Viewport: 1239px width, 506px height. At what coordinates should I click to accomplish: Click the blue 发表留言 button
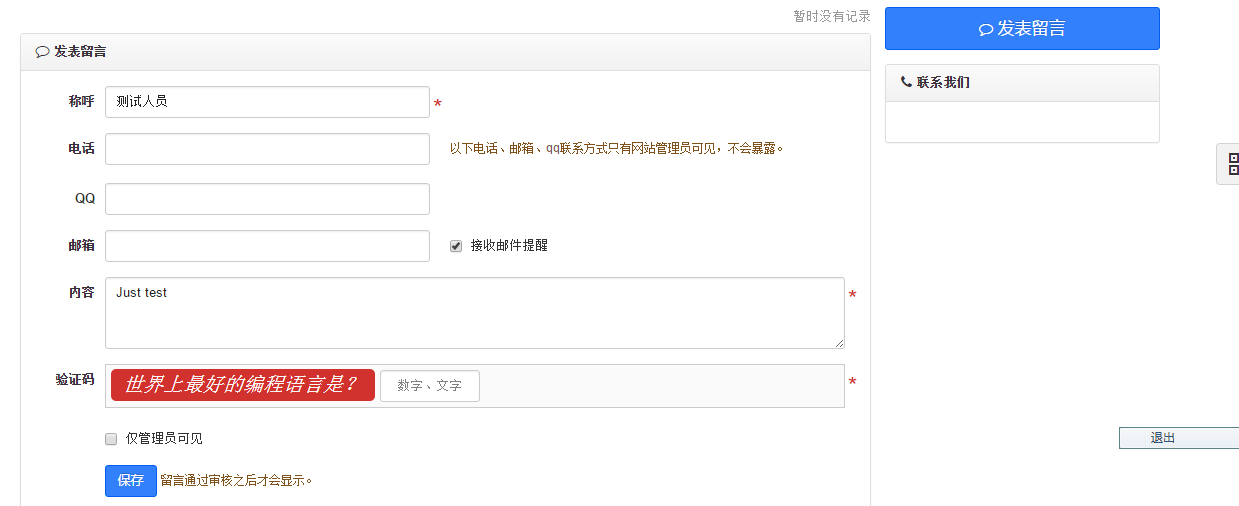[1022, 28]
